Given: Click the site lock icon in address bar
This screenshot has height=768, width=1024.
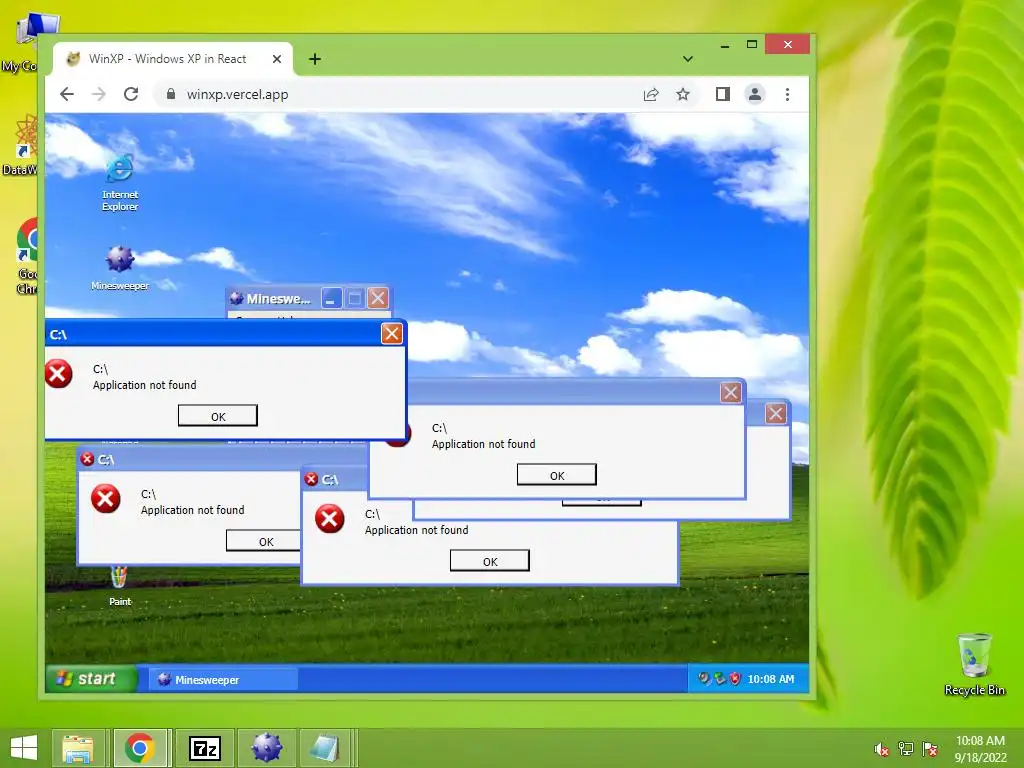Looking at the screenshot, I should [x=170, y=94].
